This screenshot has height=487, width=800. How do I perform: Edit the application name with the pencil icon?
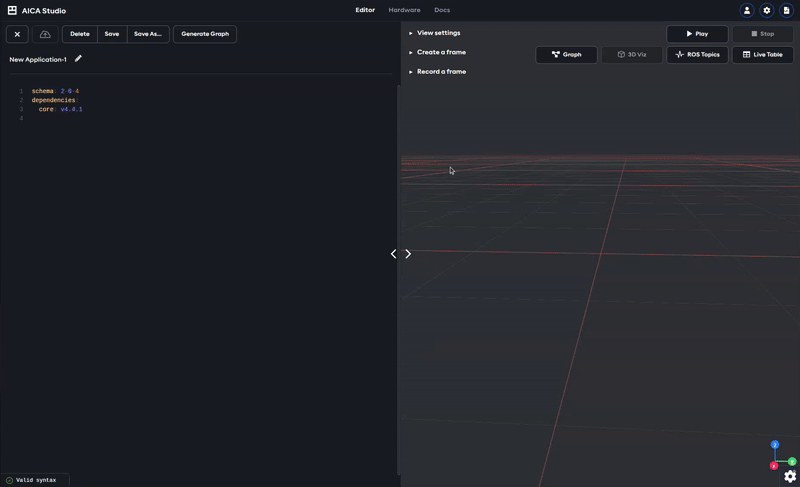78,59
